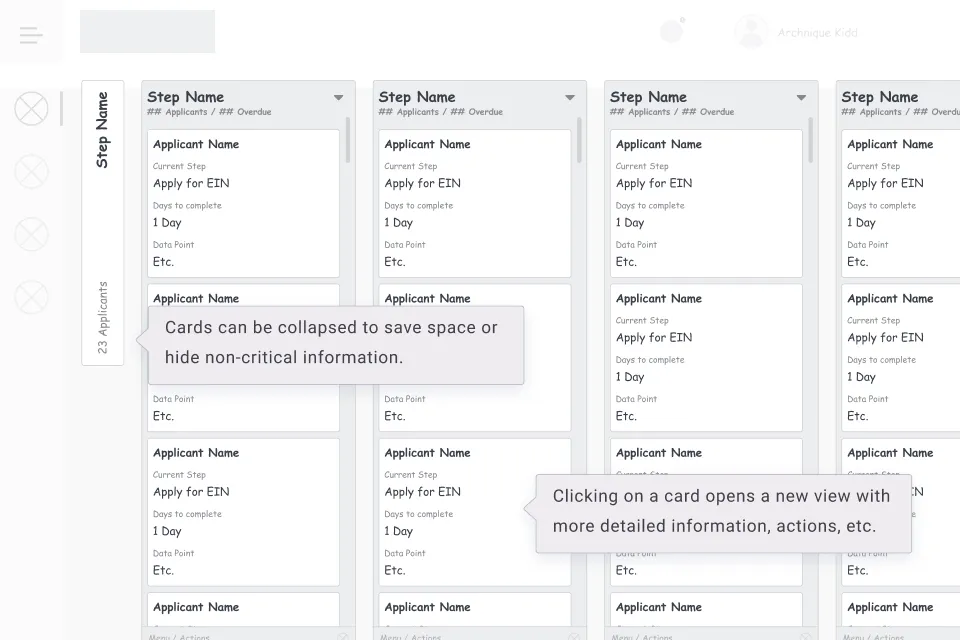Toggle the third column's collapse control
The image size is (960, 640).
(800, 98)
